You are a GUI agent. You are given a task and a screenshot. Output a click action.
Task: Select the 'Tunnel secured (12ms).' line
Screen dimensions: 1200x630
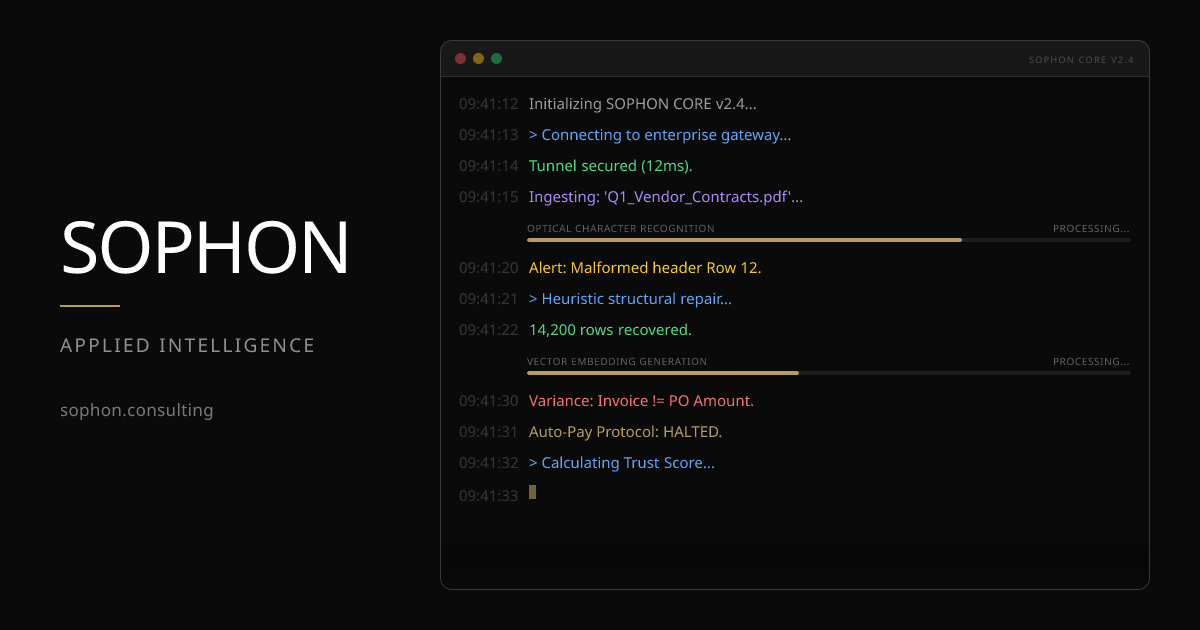point(611,166)
